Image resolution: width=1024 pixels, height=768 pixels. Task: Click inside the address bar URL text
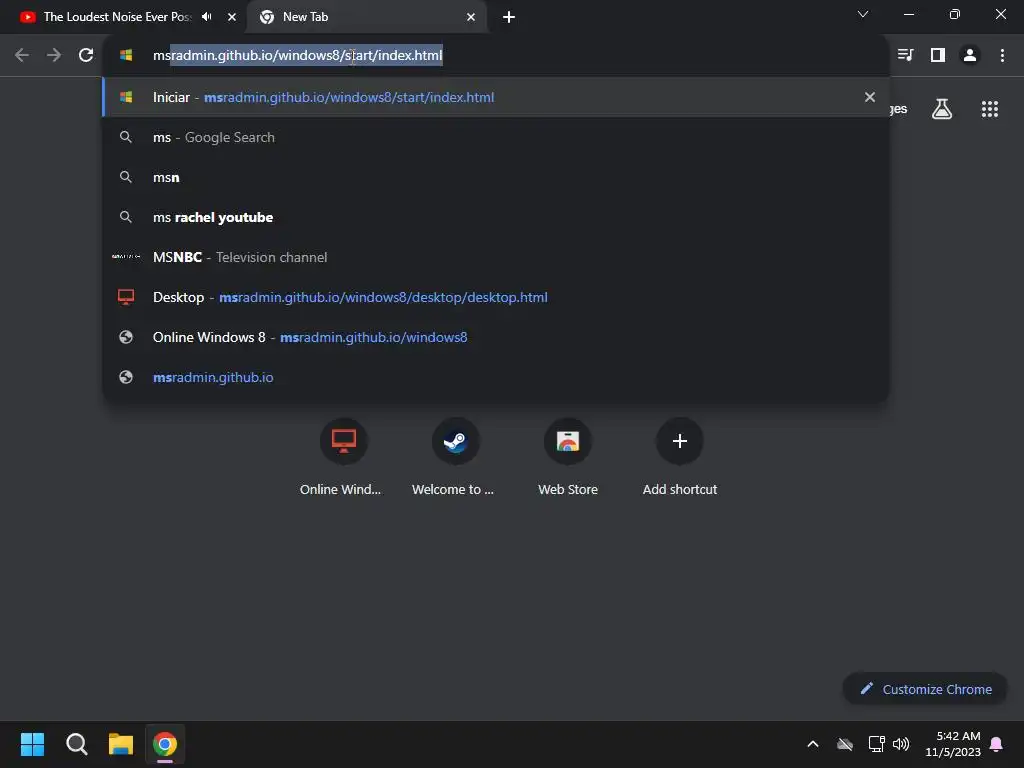pyautogui.click(x=298, y=56)
